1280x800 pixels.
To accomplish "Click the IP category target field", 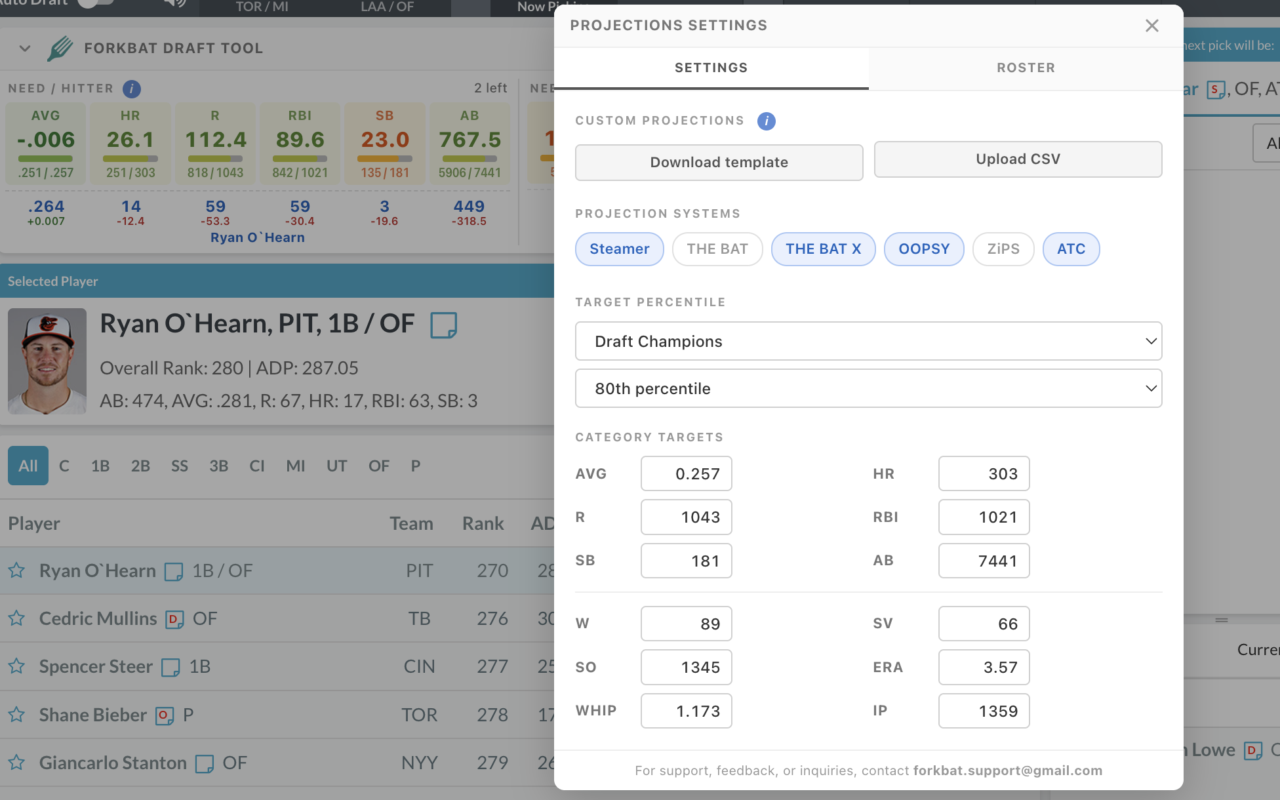I will pos(984,711).
